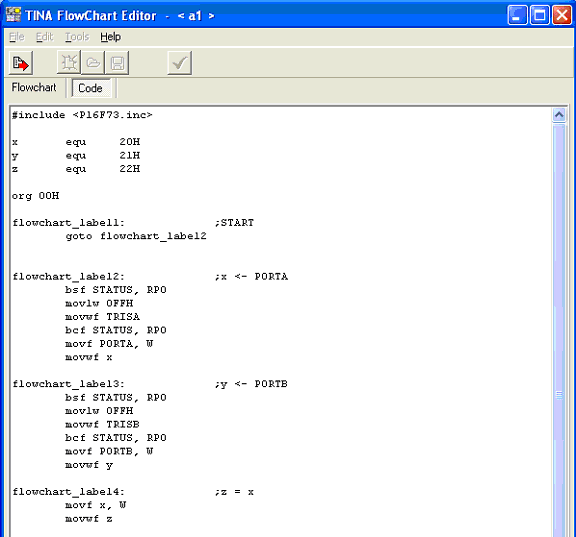The image size is (576, 537).
Task: Click the scrollbar up arrow button
Action: 559,115
